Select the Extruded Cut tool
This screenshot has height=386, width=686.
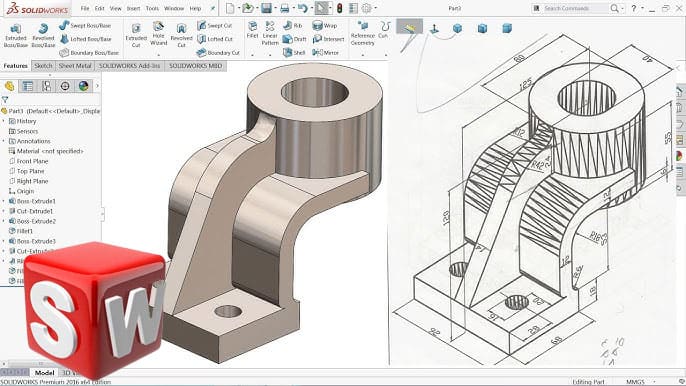tap(136, 35)
